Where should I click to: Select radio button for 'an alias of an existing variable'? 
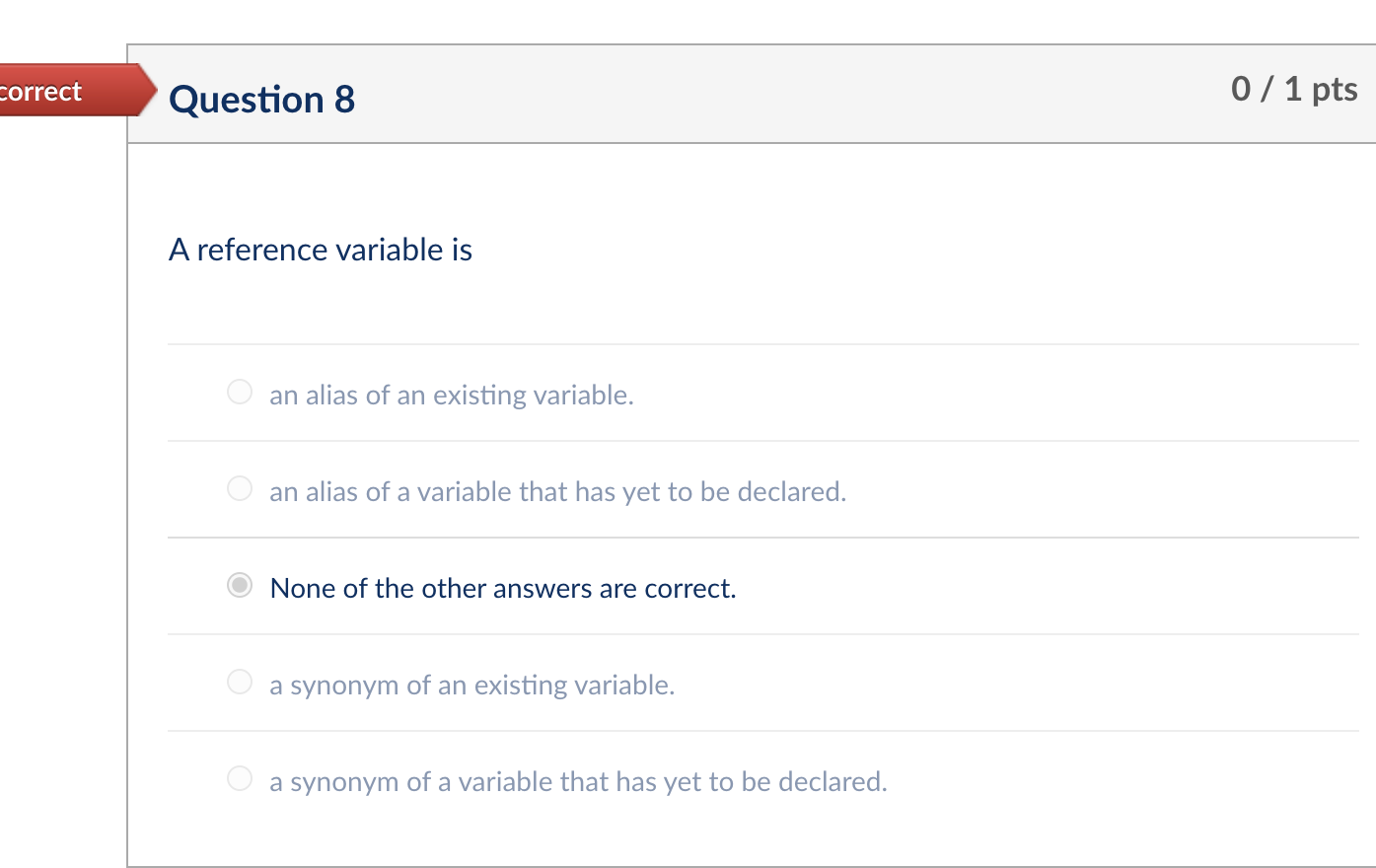239,392
